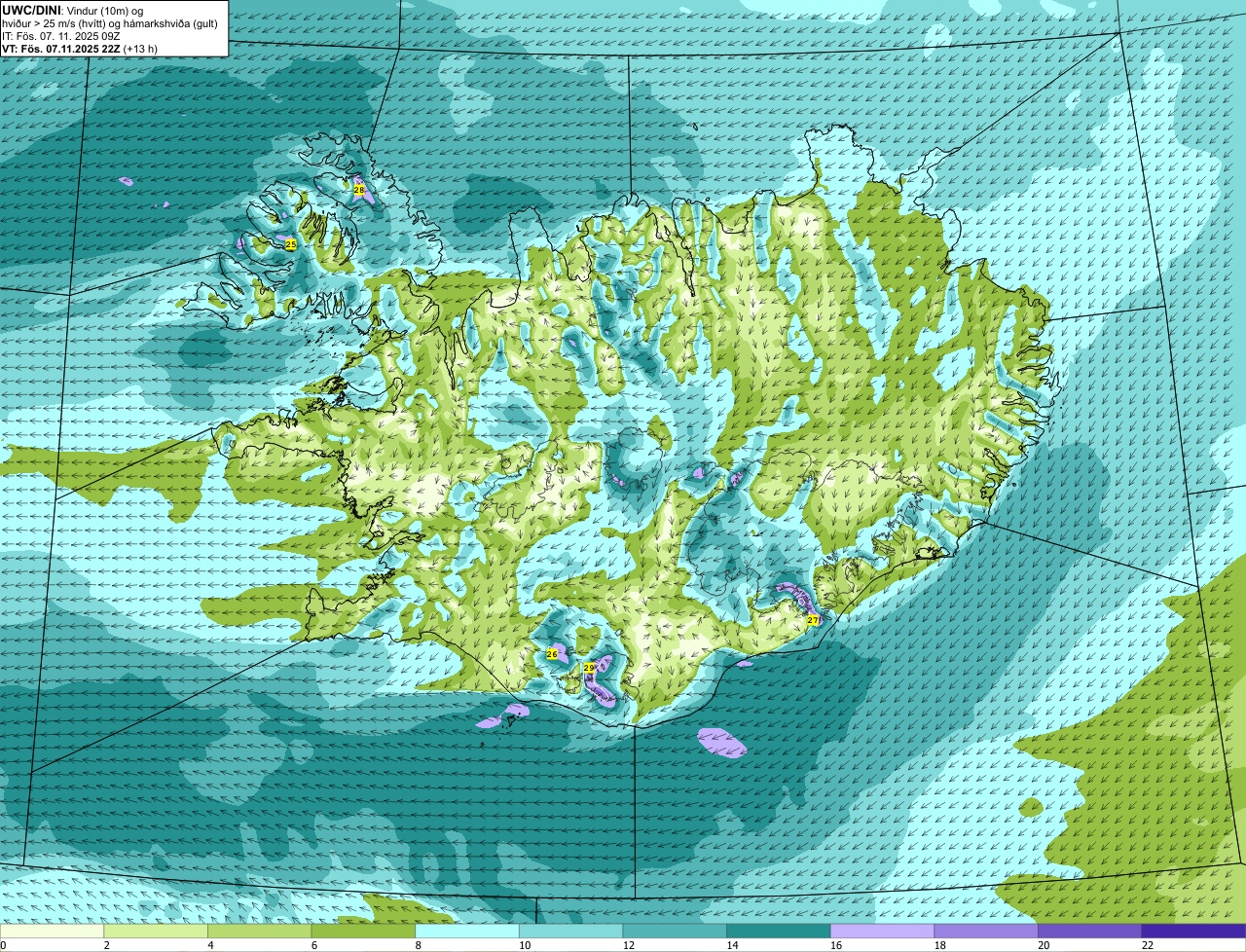Click the legend scale number 4
The image size is (1246, 952).
tap(210, 945)
